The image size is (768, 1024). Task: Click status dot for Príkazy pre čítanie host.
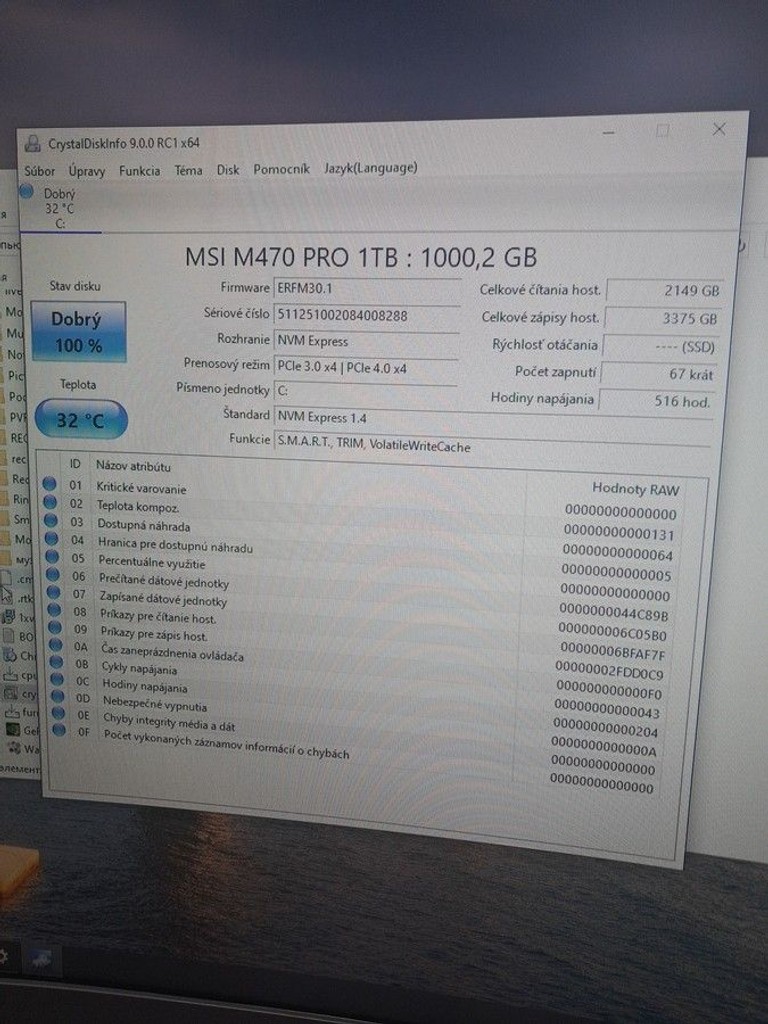[x=54, y=611]
